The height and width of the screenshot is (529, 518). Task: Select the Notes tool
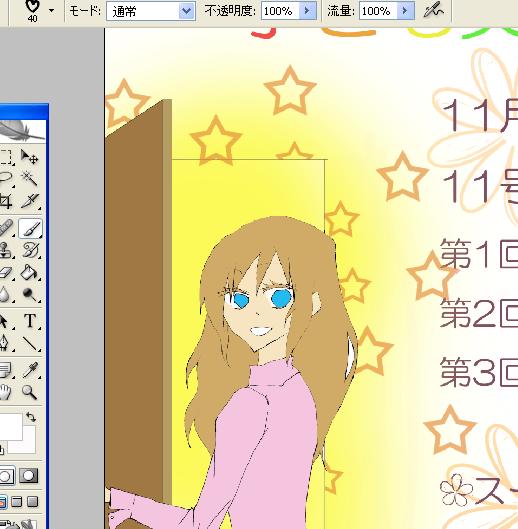click(6, 370)
